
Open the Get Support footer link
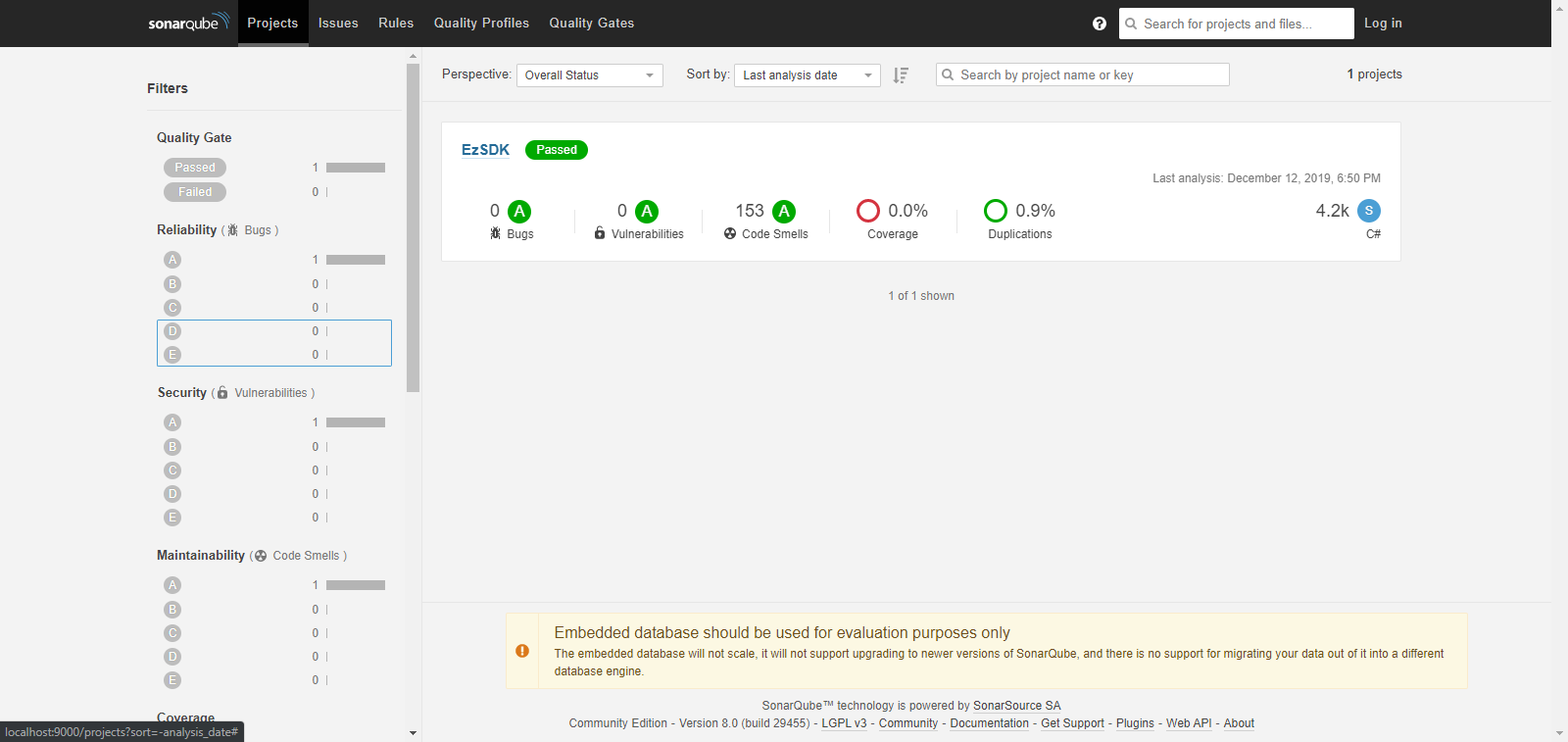(x=1072, y=723)
